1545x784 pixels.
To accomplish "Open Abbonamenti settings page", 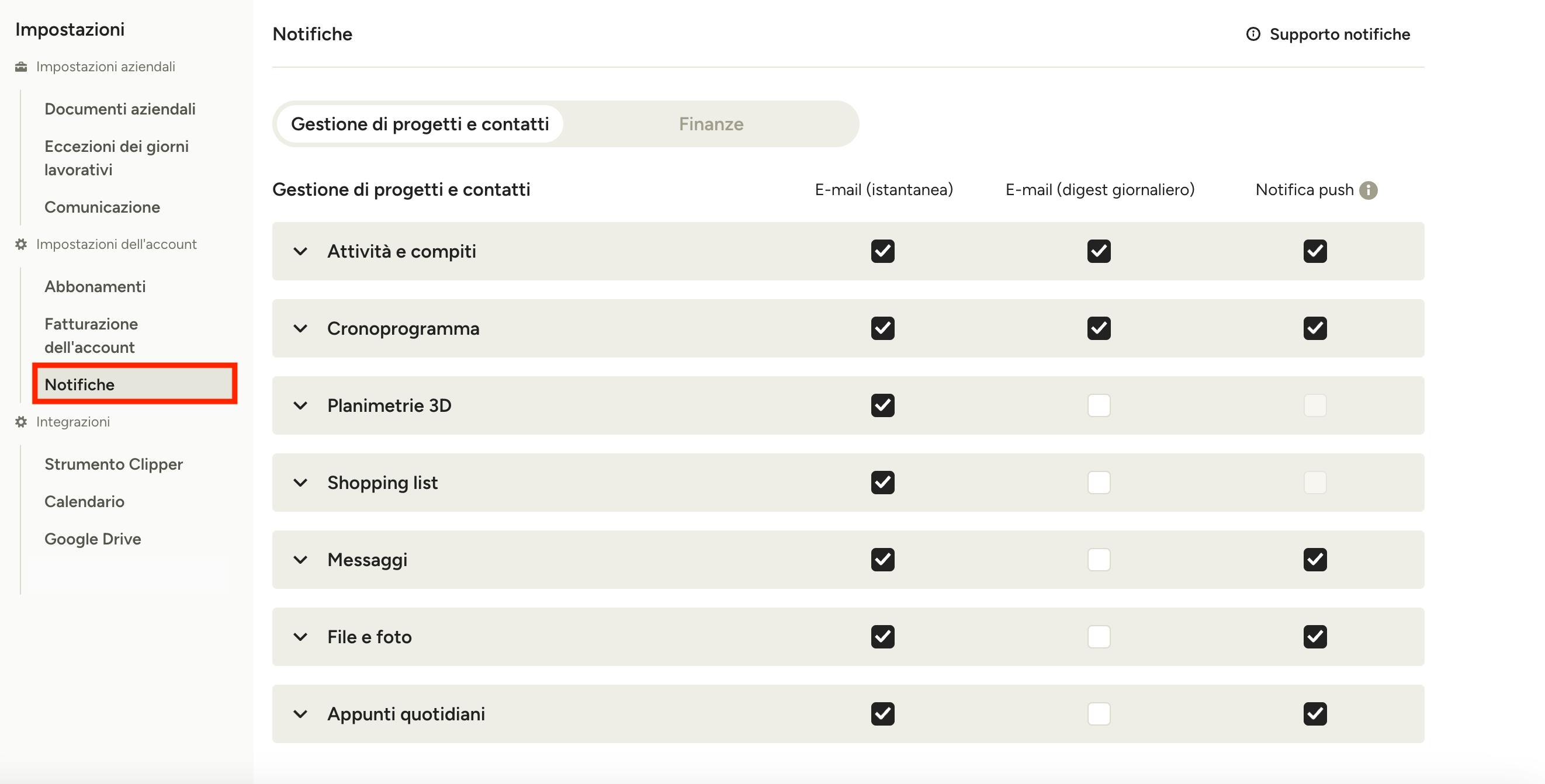I will tap(95, 287).
